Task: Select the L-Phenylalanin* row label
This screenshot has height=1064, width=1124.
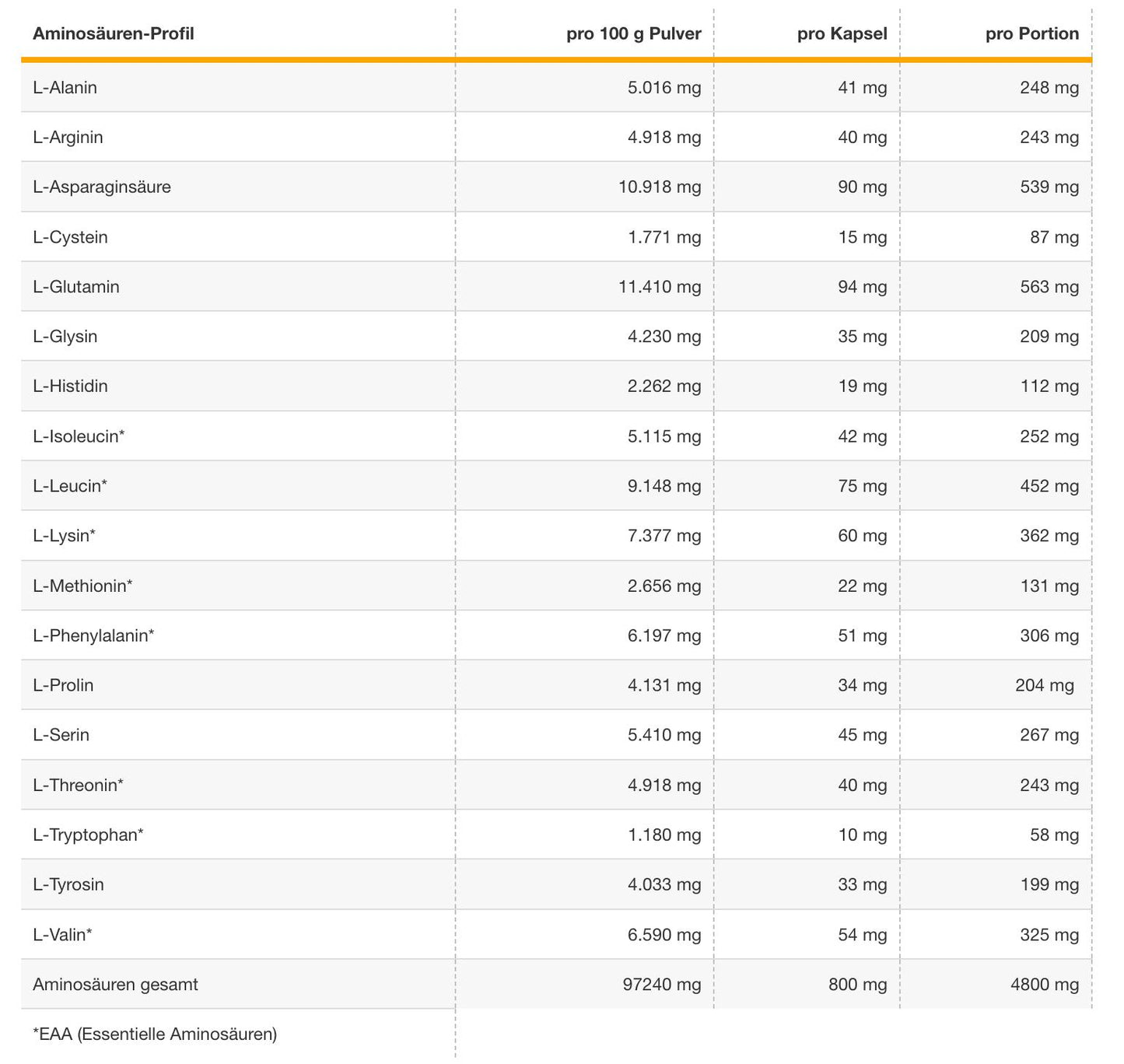Action: tap(93, 635)
